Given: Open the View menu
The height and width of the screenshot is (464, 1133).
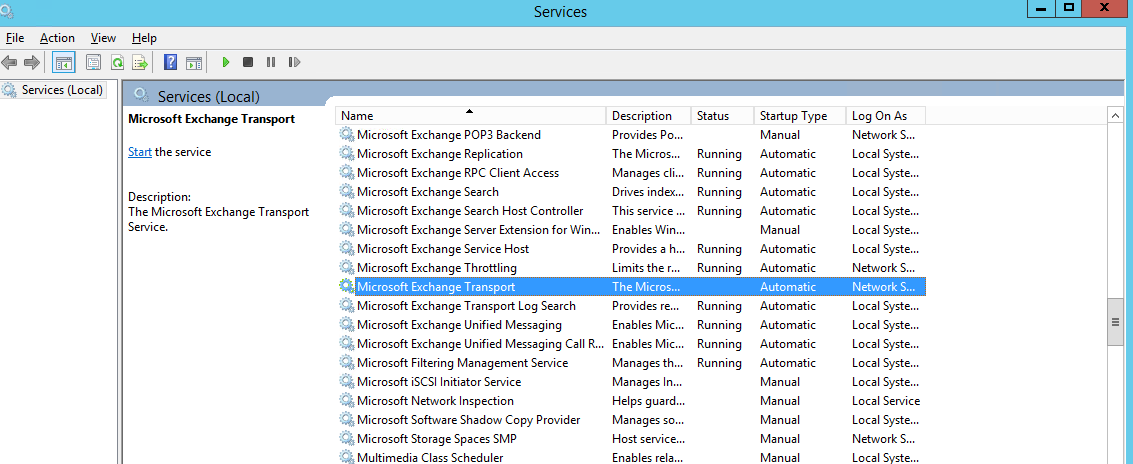Looking at the screenshot, I should (x=103, y=38).
